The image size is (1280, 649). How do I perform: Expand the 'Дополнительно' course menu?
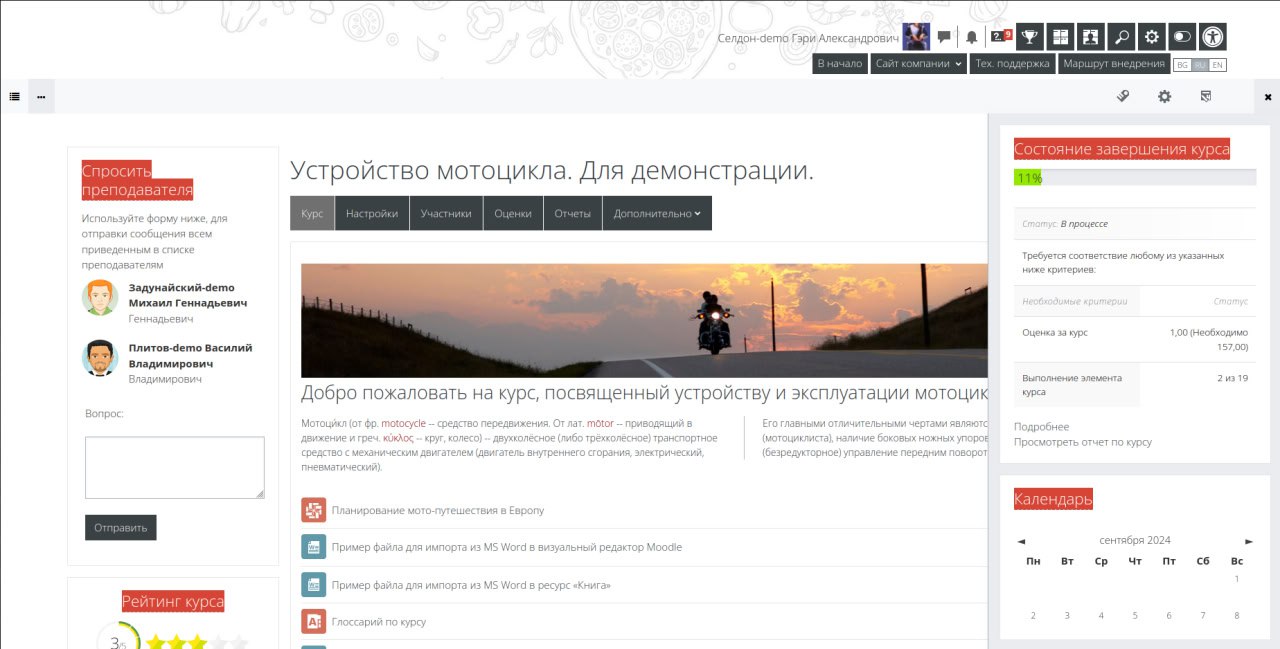click(657, 213)
